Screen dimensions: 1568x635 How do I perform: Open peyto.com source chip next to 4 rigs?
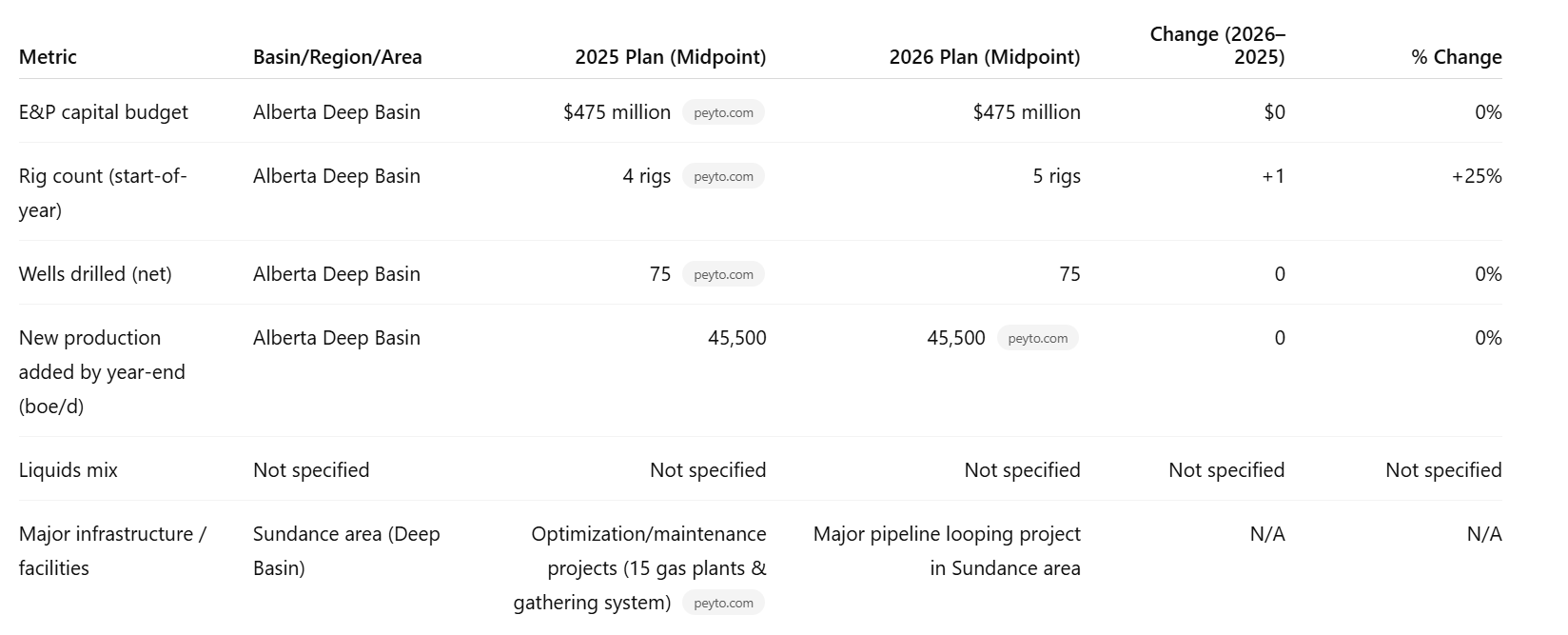click(723, 176)
